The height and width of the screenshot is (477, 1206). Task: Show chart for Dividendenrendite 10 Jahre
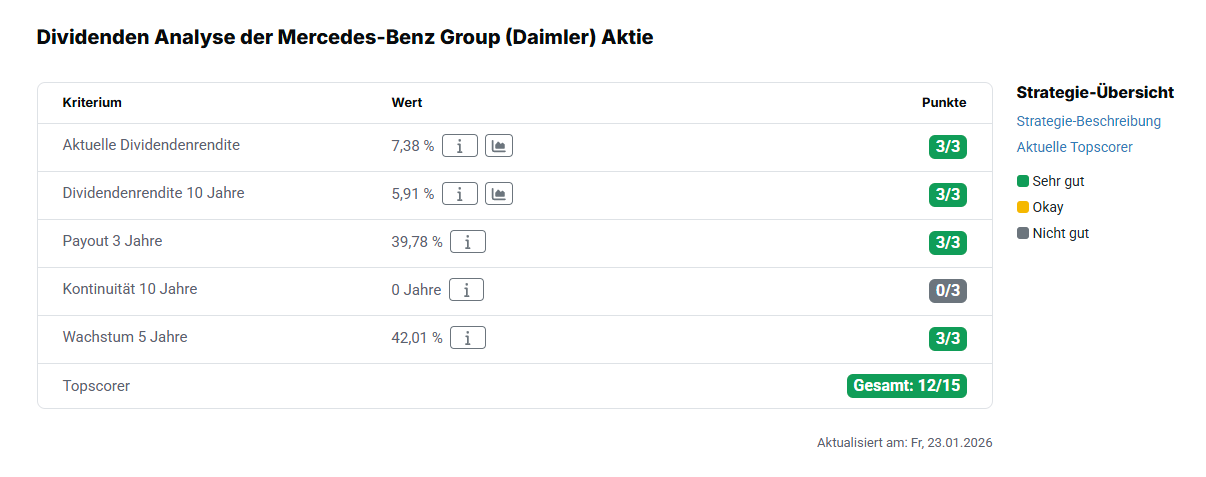(x=499, y=194)
